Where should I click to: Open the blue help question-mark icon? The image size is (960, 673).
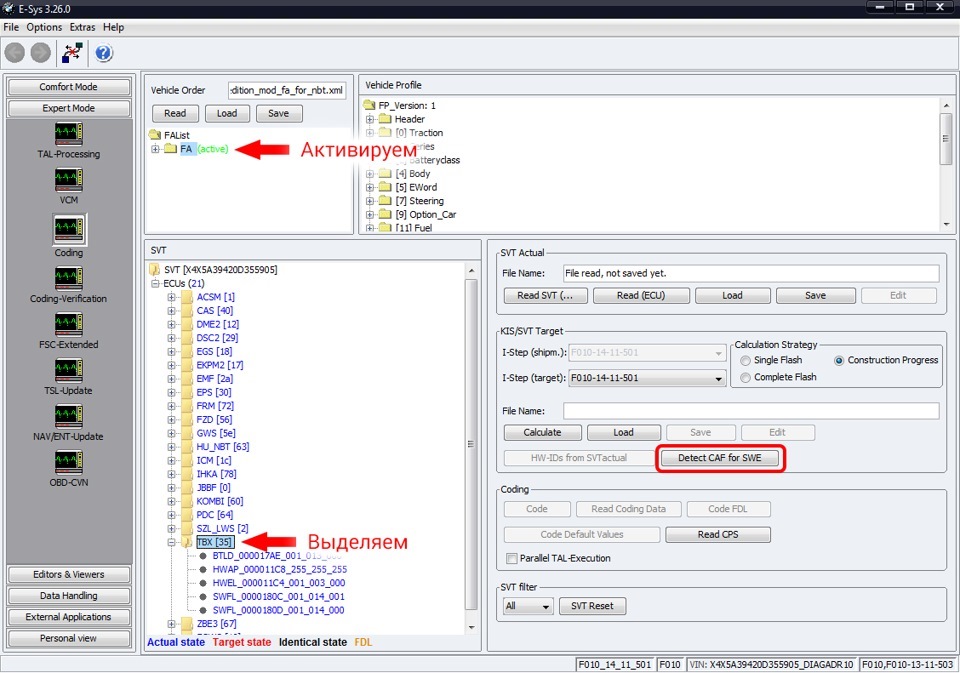tap(103, 53)
